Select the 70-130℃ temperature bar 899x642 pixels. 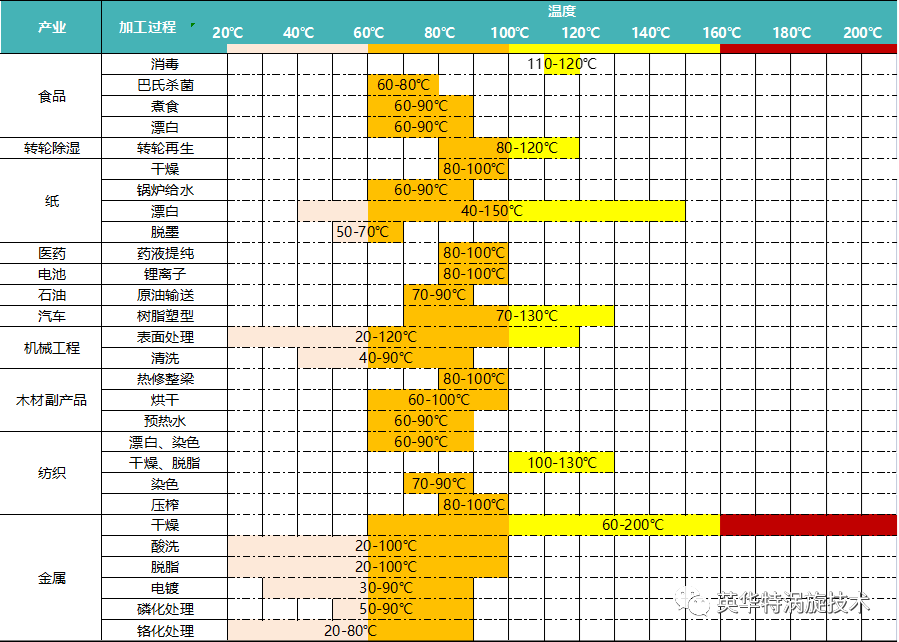[509, 316]
